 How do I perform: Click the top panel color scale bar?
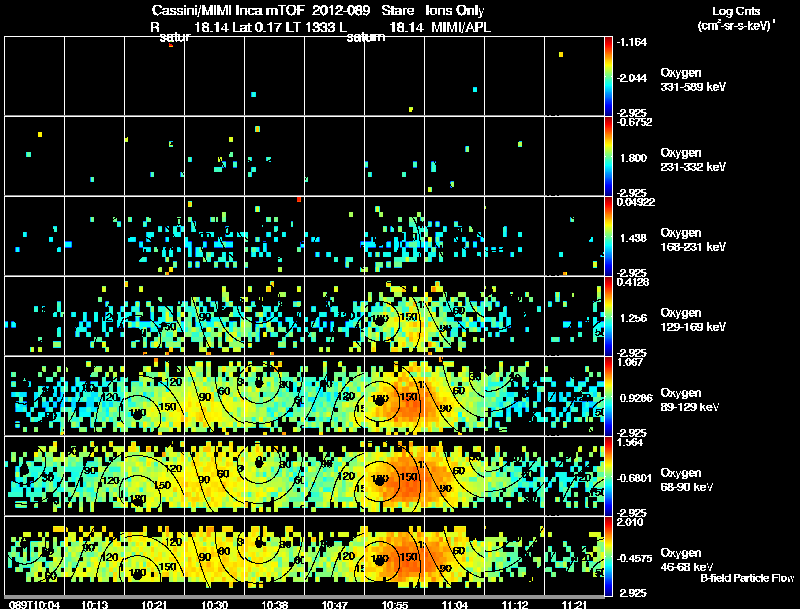(x=608, y=76)
